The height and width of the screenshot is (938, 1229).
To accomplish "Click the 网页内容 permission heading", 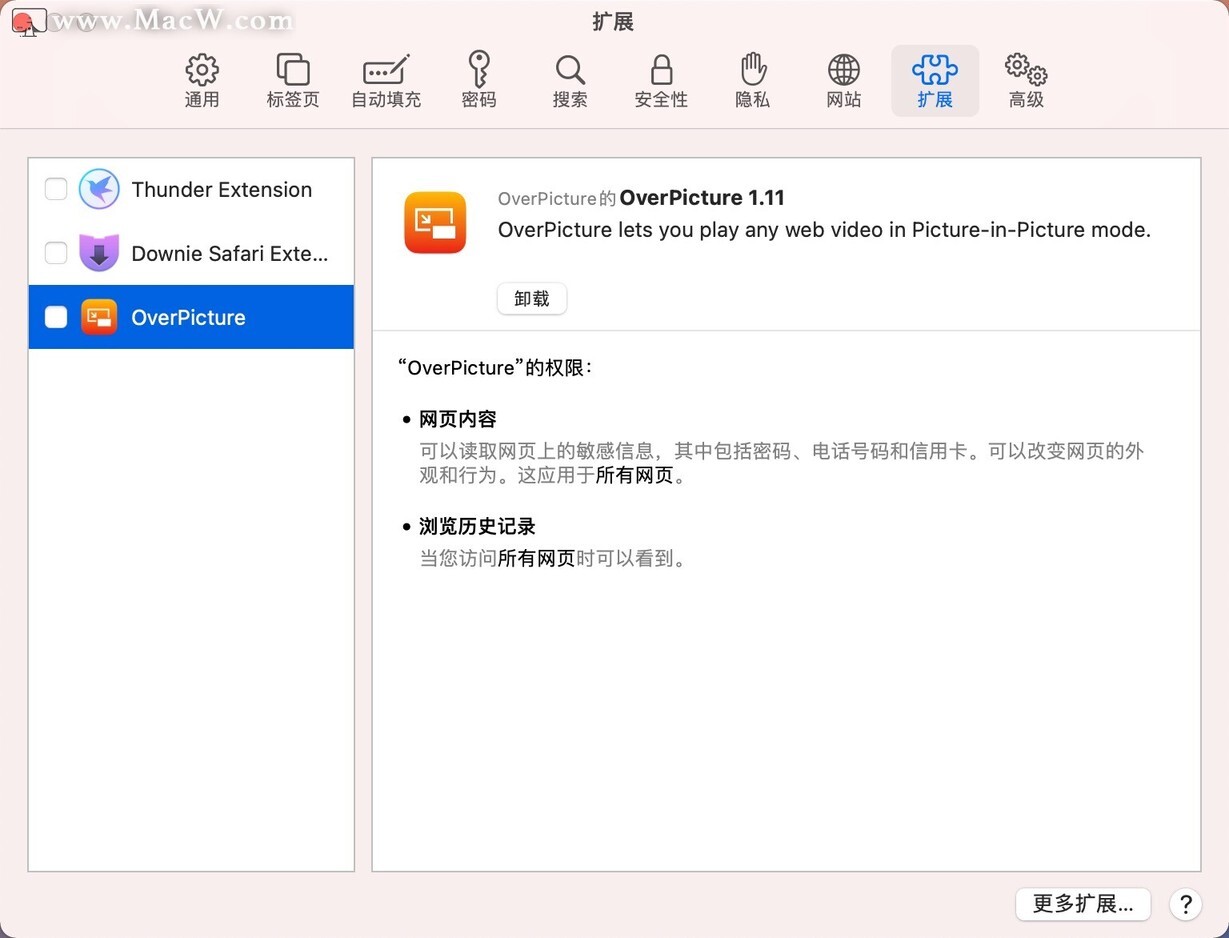I will [x=458, y=419].
